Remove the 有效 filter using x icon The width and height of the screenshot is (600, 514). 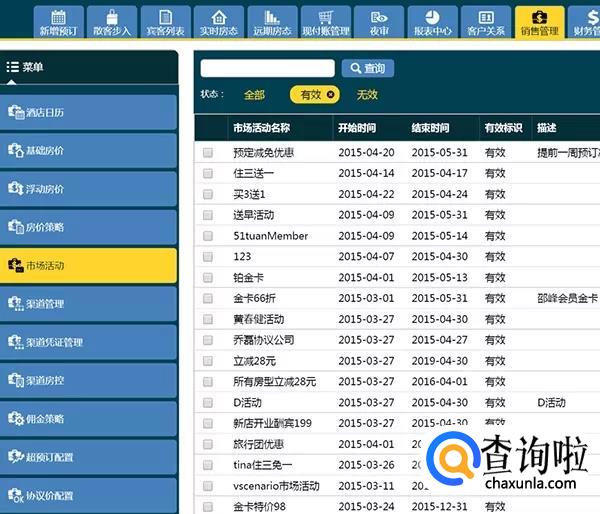(x=330, y=94)
